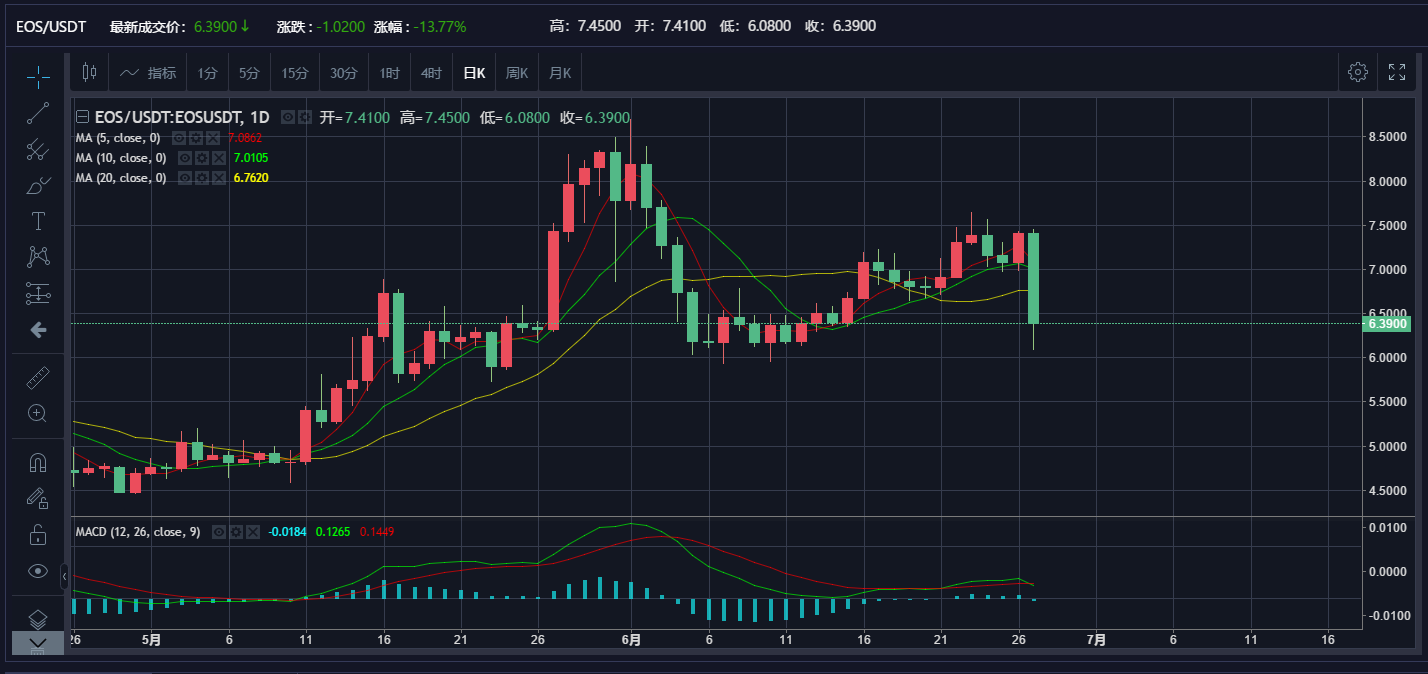Select the text annotation tool
Image resolution: width=1428 pixels, height=674 pixels.
coord(38,221)
